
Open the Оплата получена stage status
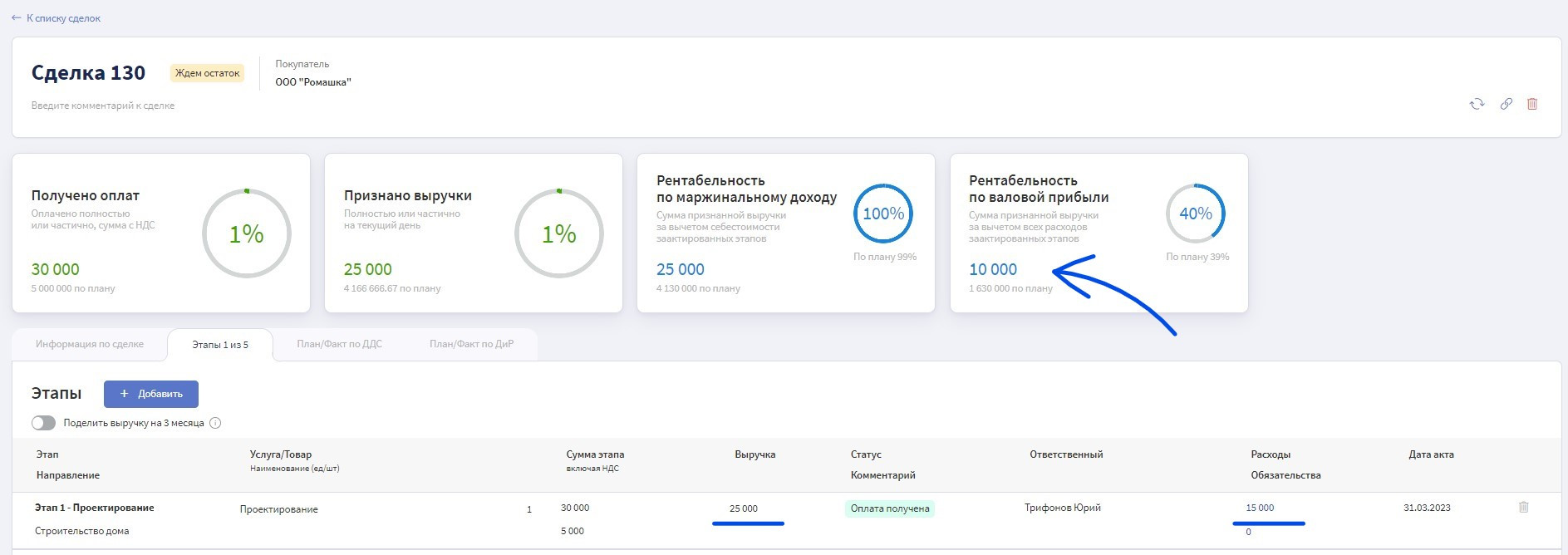889,508
